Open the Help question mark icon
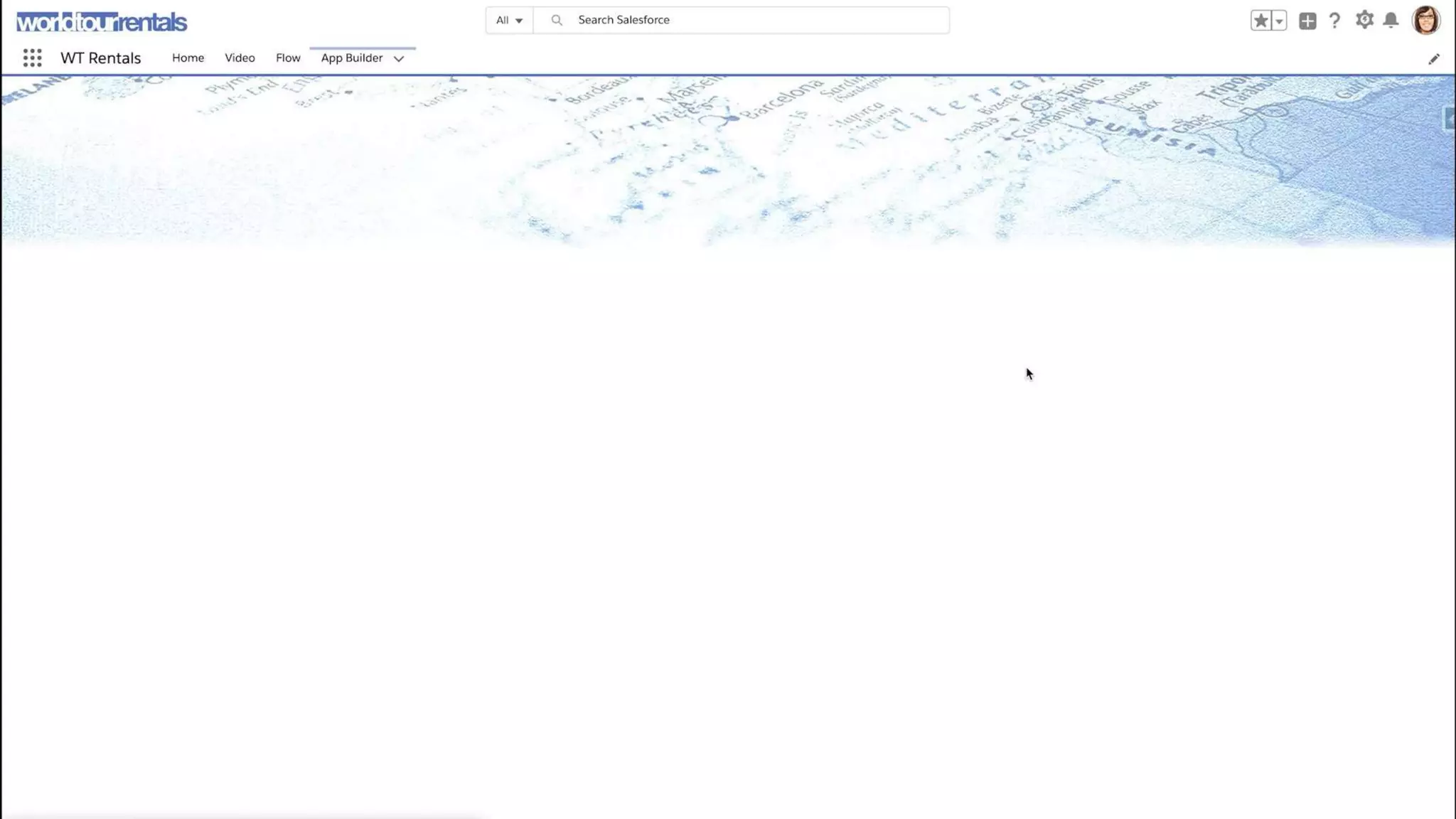 (x=1334, y=21)
